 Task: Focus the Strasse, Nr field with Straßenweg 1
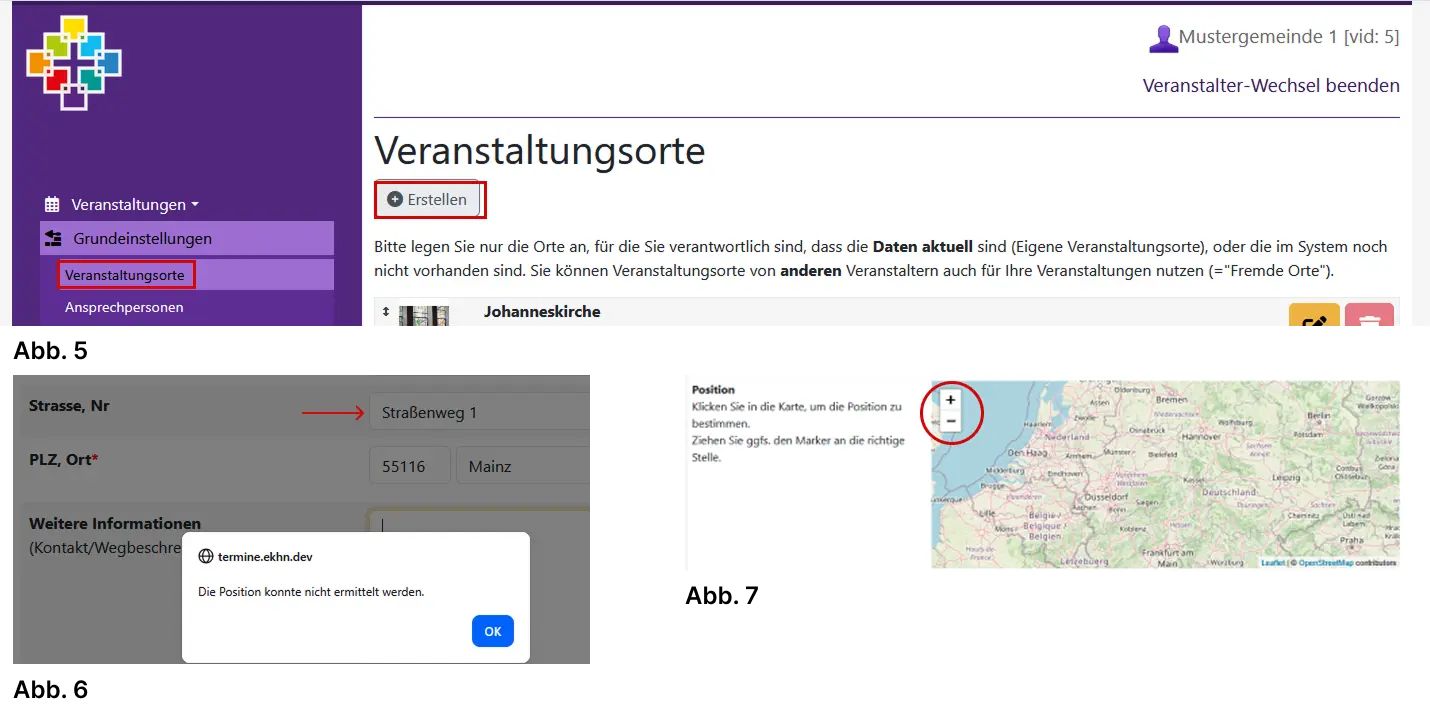(479, 411)
